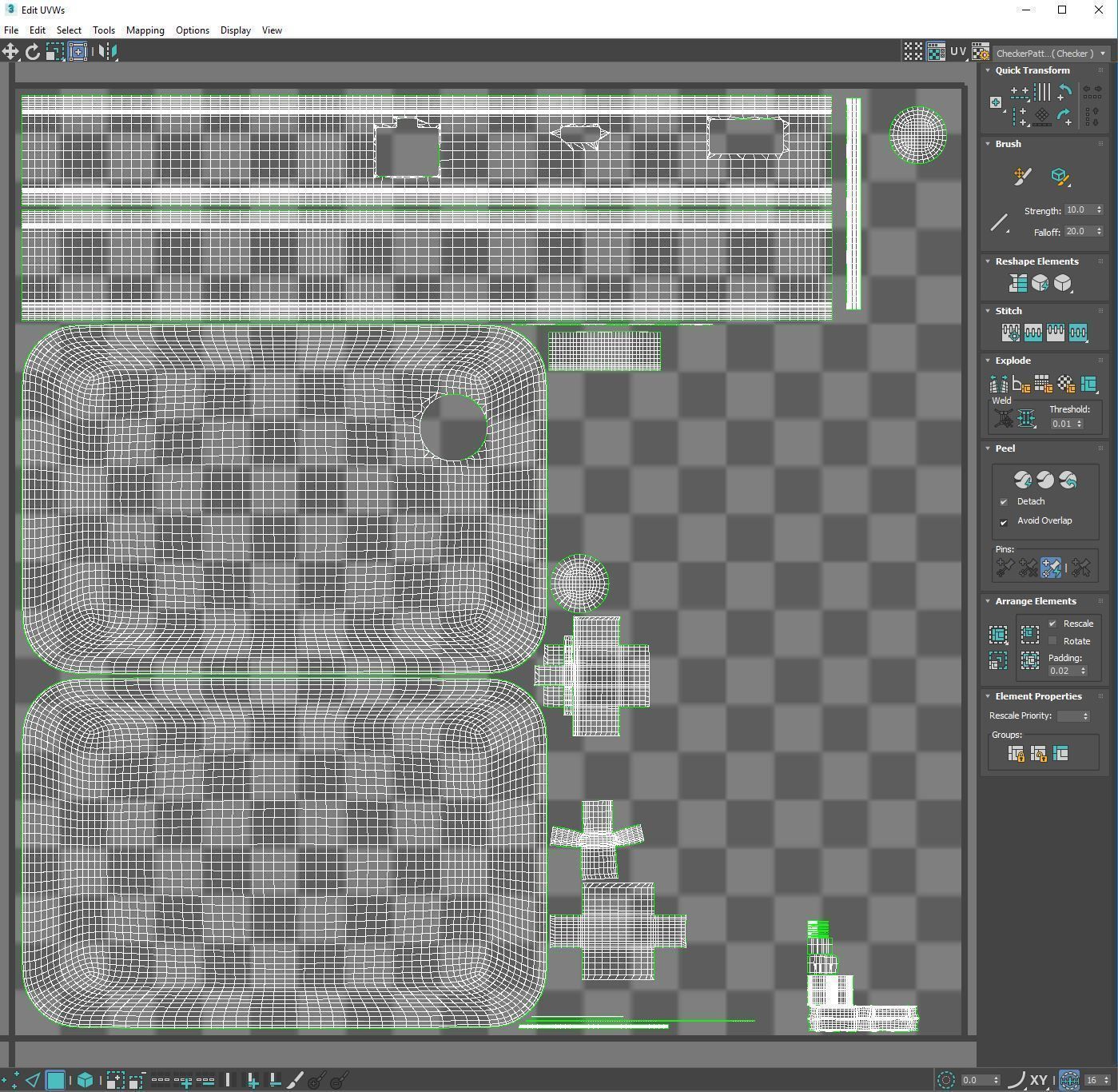The width and height of the screenshot is (1118, 1092).
Task: Click Straighten Selection in Reshape Elements
Action: (1017, 283)
